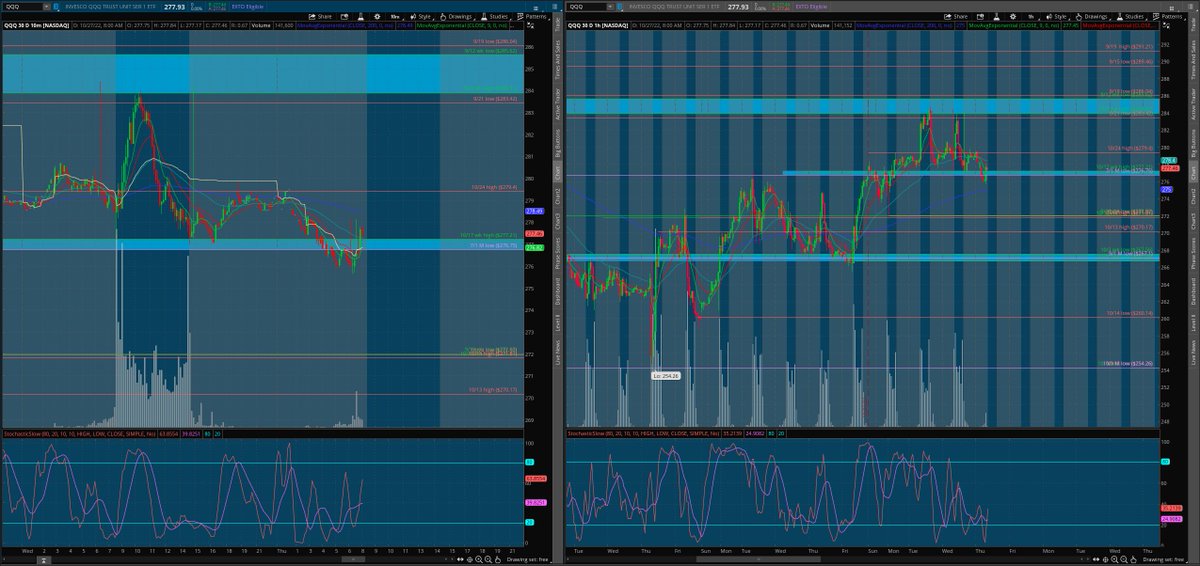The image size is (1200, 566).
Task: Click Share button on left 10m chart
Action: click(x=319, y=16)
